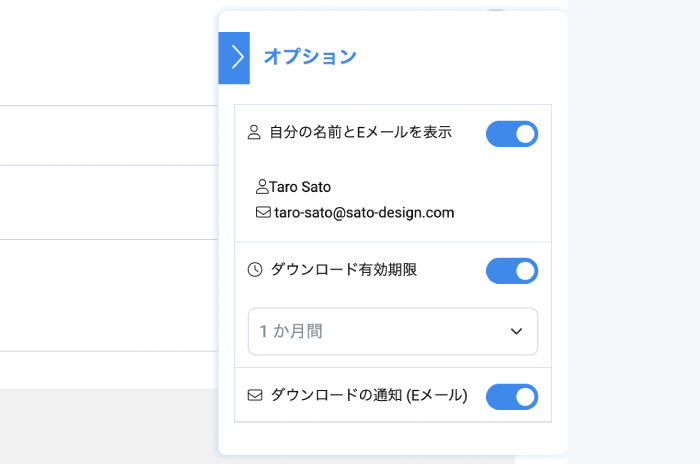Click the name Taro Sato
The width and height of the screenshot is (700, 464).
(x=300, y=187)
